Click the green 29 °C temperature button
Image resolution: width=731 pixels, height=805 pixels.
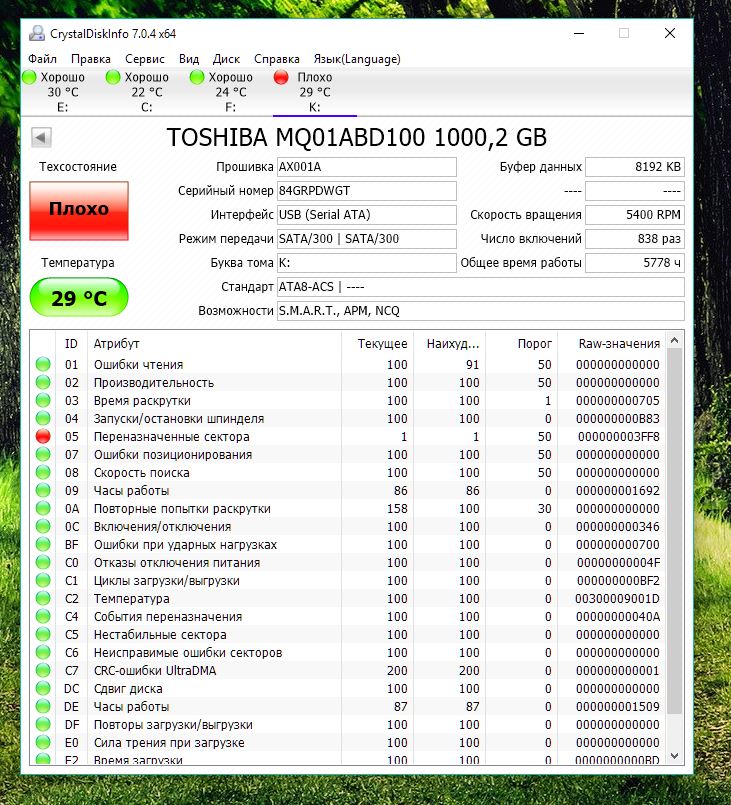pyautogui.click(x=79, y=297)
